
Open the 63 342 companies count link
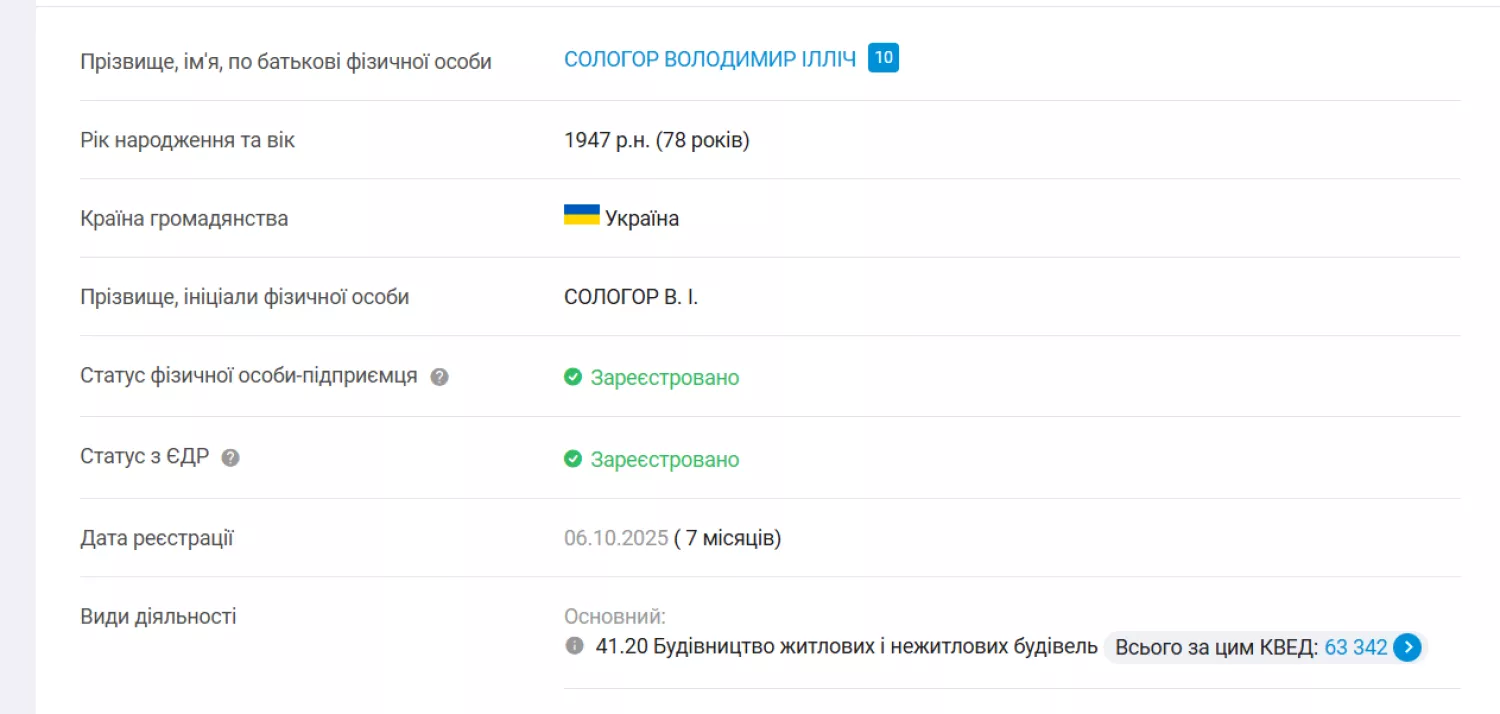(1356, 647)
